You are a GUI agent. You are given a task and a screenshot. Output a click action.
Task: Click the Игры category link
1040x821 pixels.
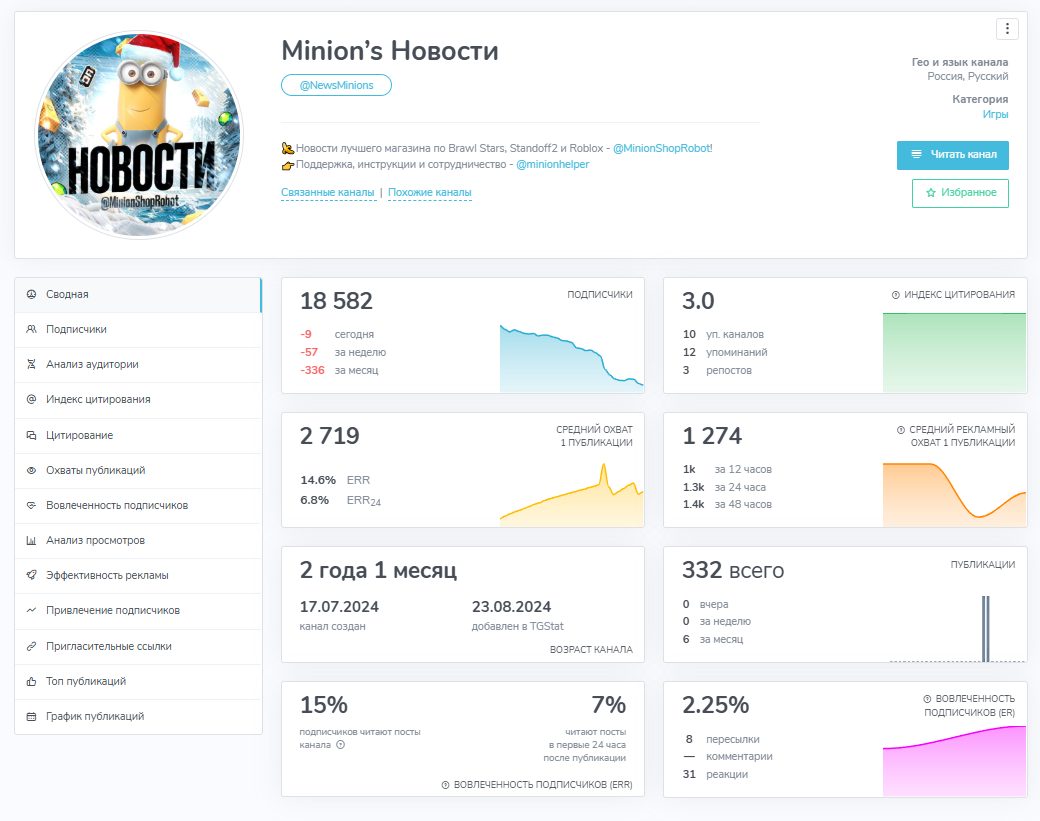995,114
